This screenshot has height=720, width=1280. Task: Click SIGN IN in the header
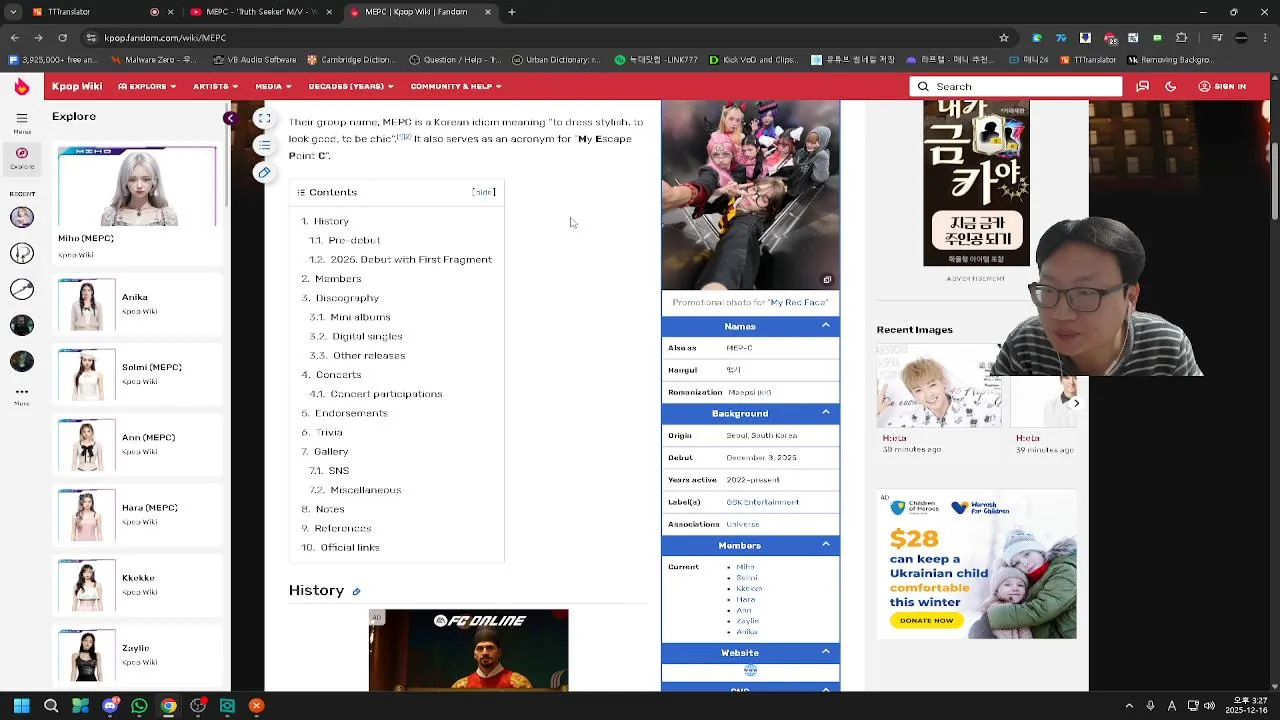point(1222,86)
